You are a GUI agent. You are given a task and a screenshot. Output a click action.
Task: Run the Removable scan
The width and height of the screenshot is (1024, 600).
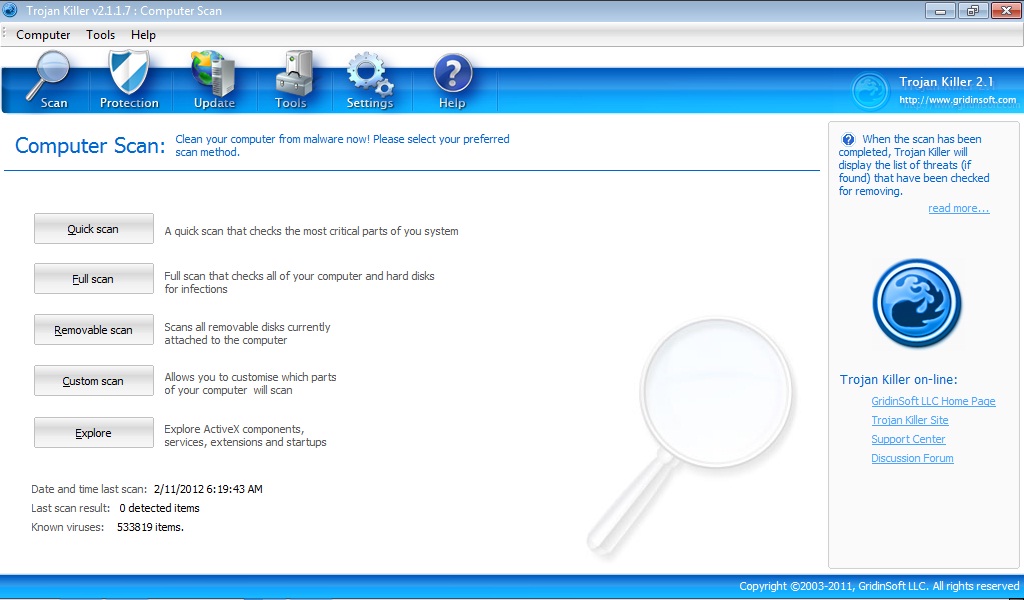coord(93,330)
